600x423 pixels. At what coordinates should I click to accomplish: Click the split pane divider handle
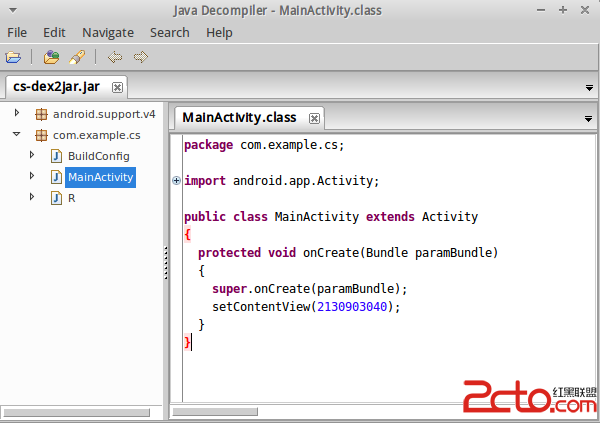[166, 263]
